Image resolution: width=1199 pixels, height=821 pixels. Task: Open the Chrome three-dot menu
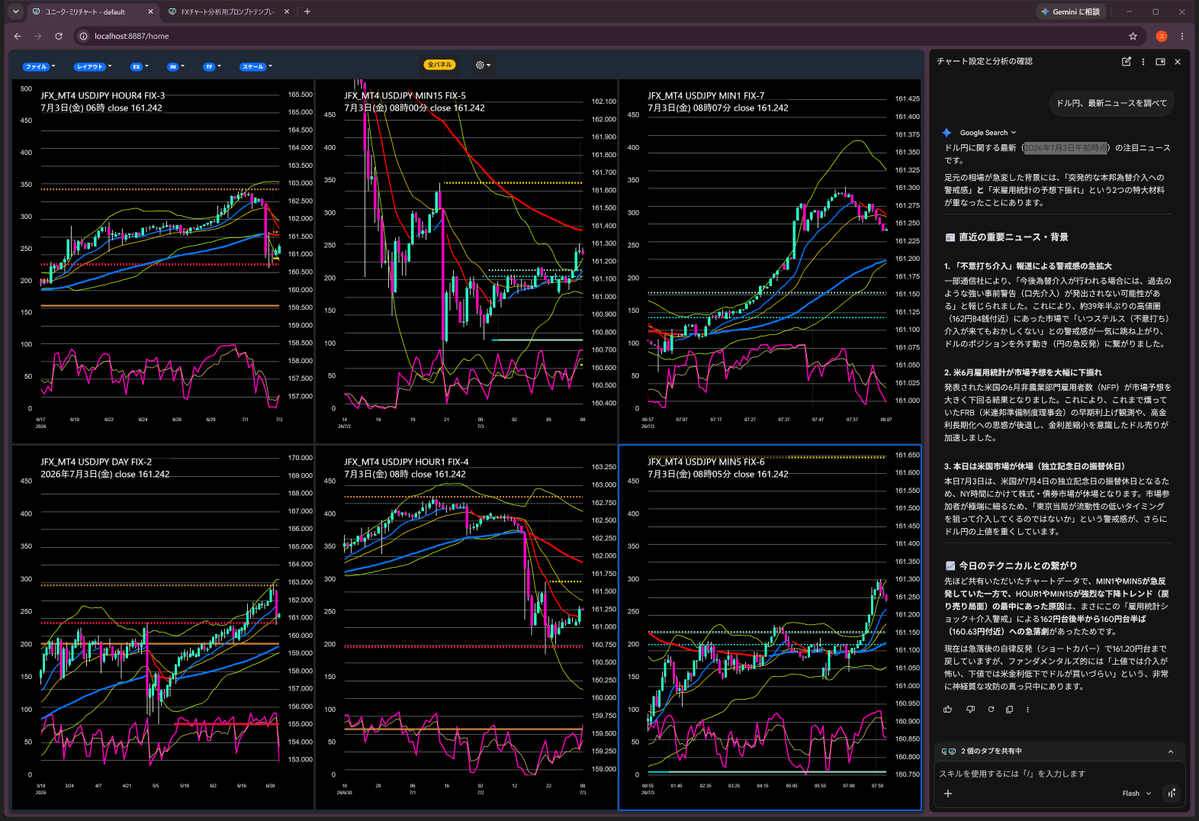point(1182,36)
